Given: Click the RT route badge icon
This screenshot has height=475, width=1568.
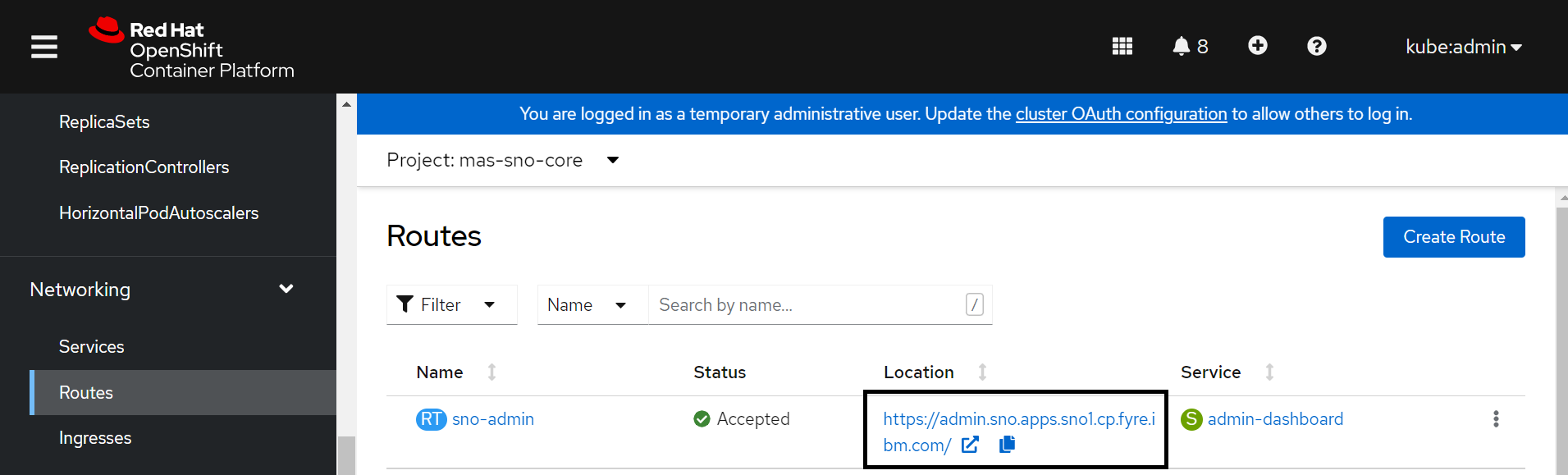Looking at the screenshot, I should coord(431,419).
